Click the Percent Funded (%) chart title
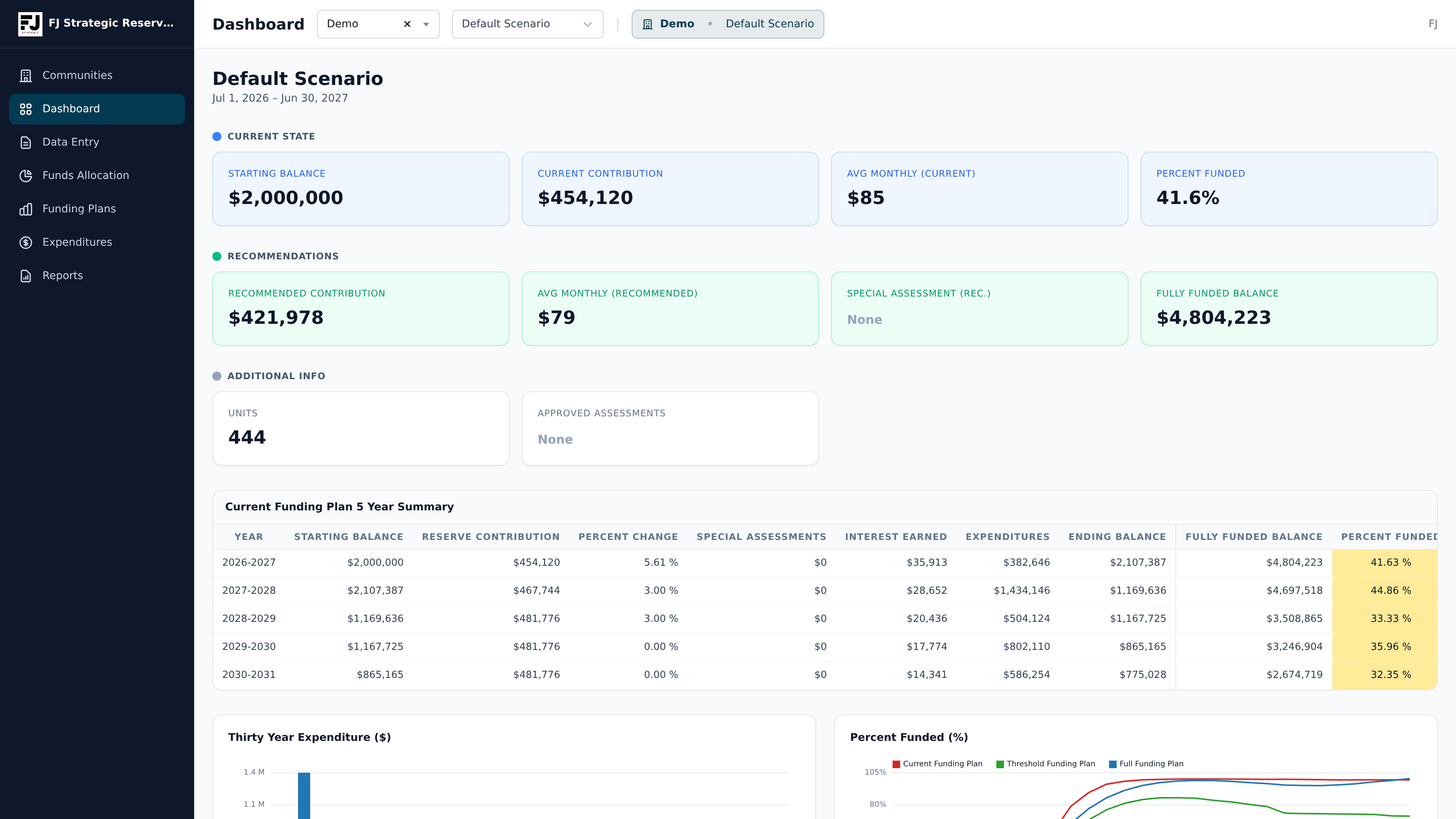This screenshot has height=819, width=1456. click(x=909, y=737)
